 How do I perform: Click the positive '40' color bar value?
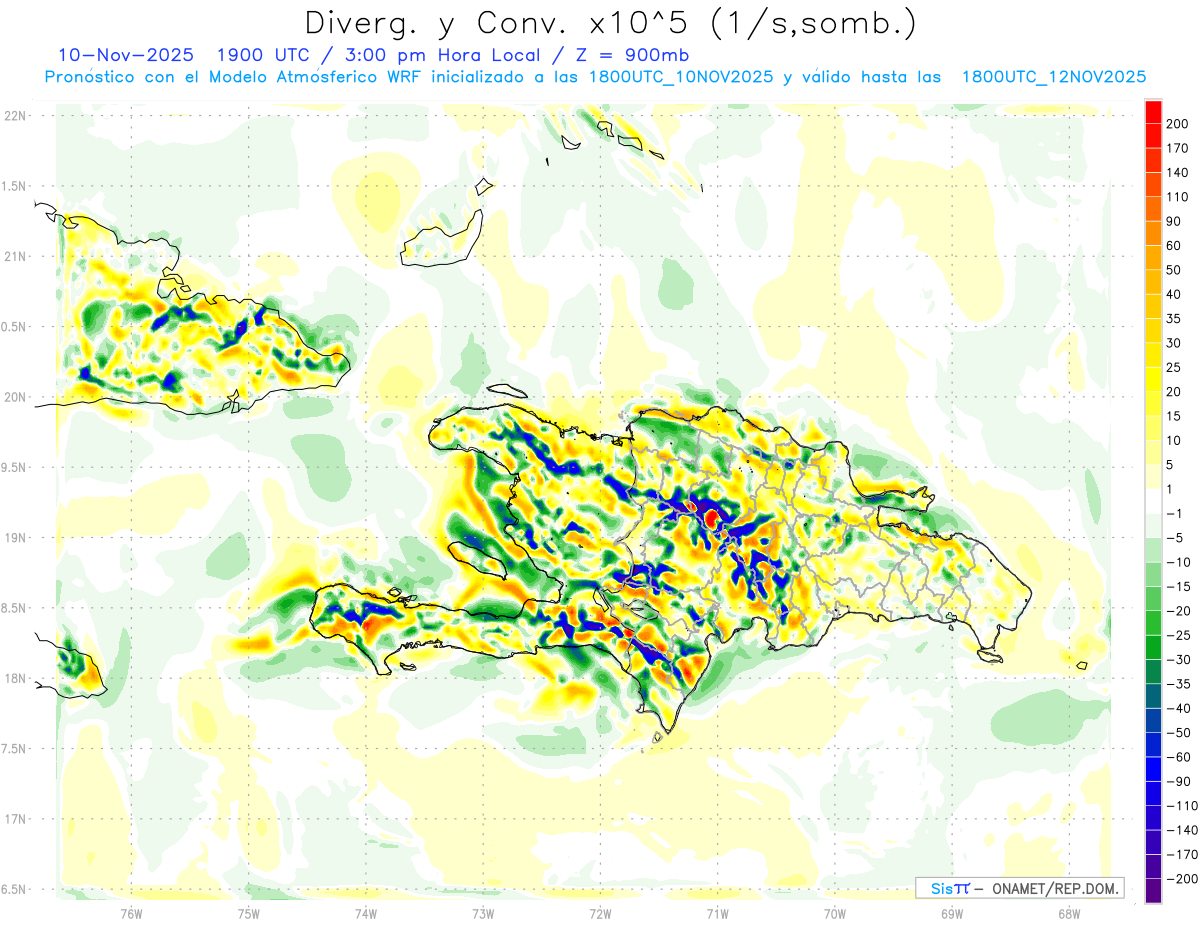click(x=1175, y=294)
